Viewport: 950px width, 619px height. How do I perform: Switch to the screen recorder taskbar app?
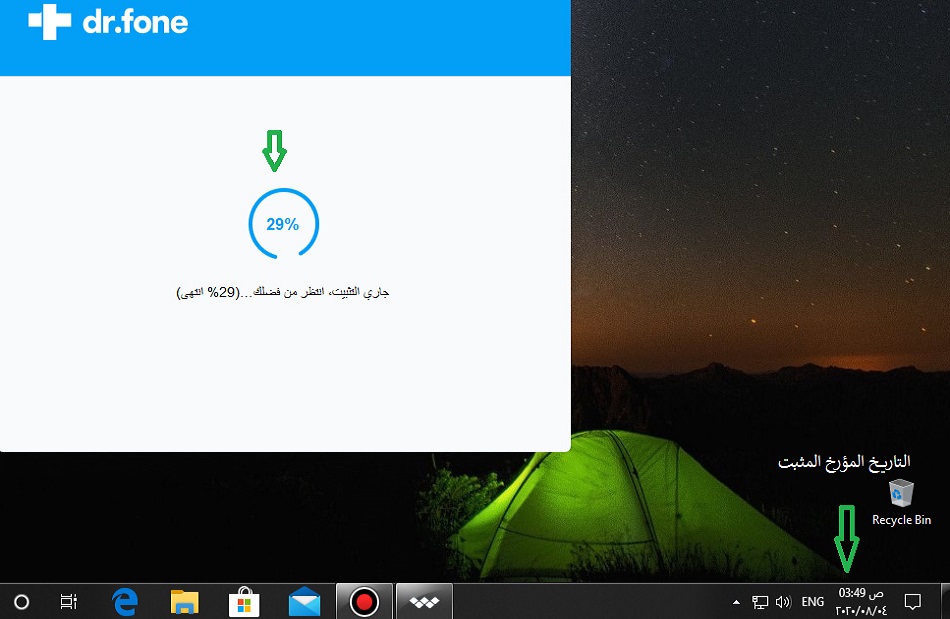[x=364, y=602]
